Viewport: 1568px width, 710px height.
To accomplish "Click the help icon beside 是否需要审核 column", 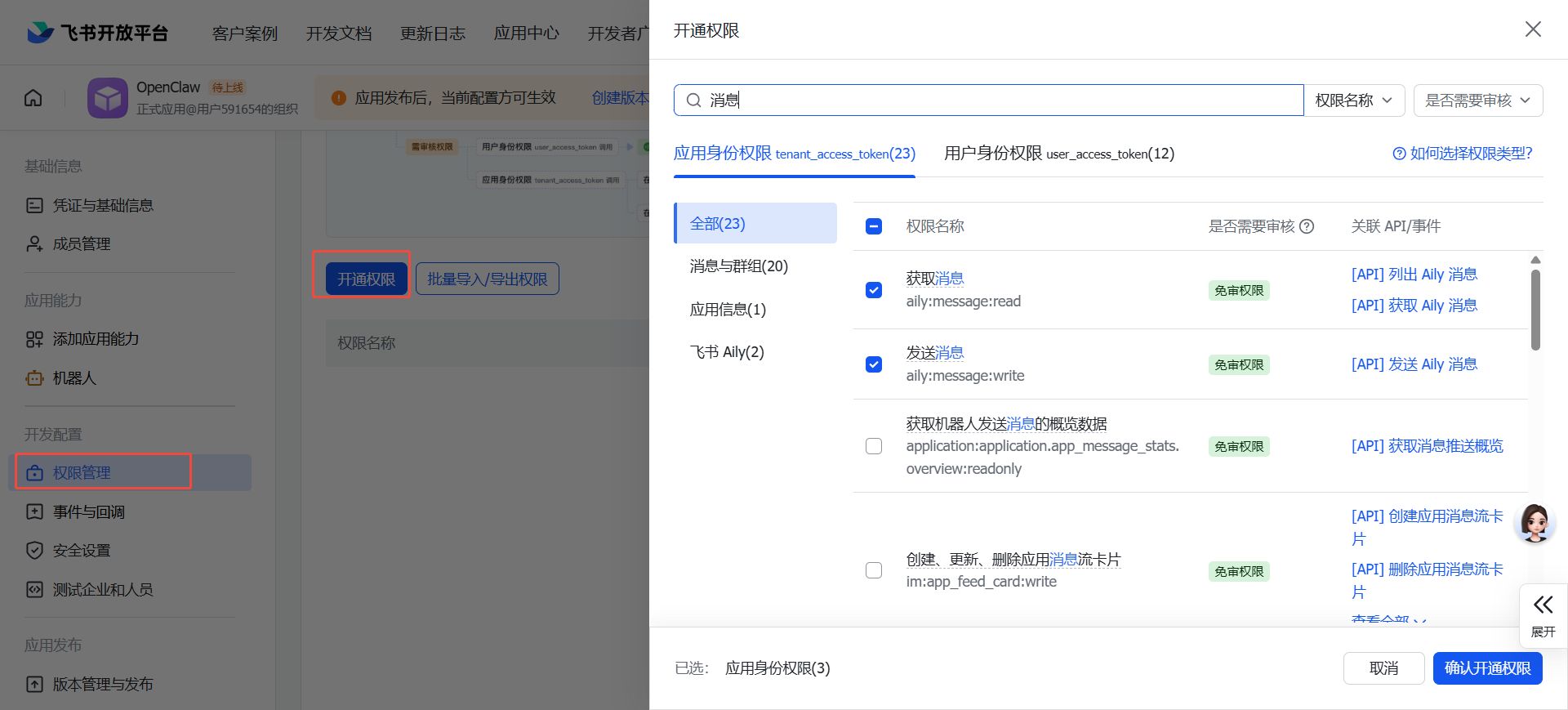I will tap(1307, 226).
